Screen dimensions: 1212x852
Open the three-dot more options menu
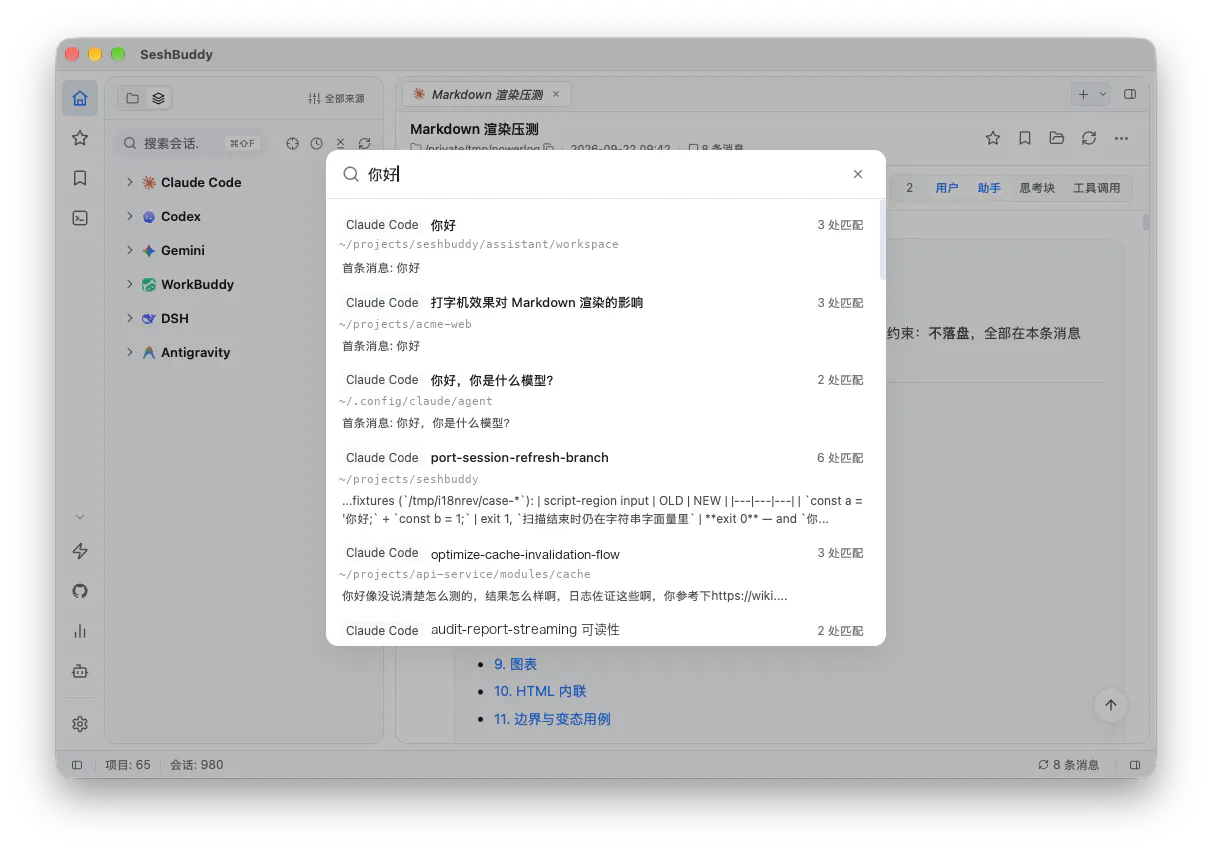pyautogui.click(x=1121, y=138)
